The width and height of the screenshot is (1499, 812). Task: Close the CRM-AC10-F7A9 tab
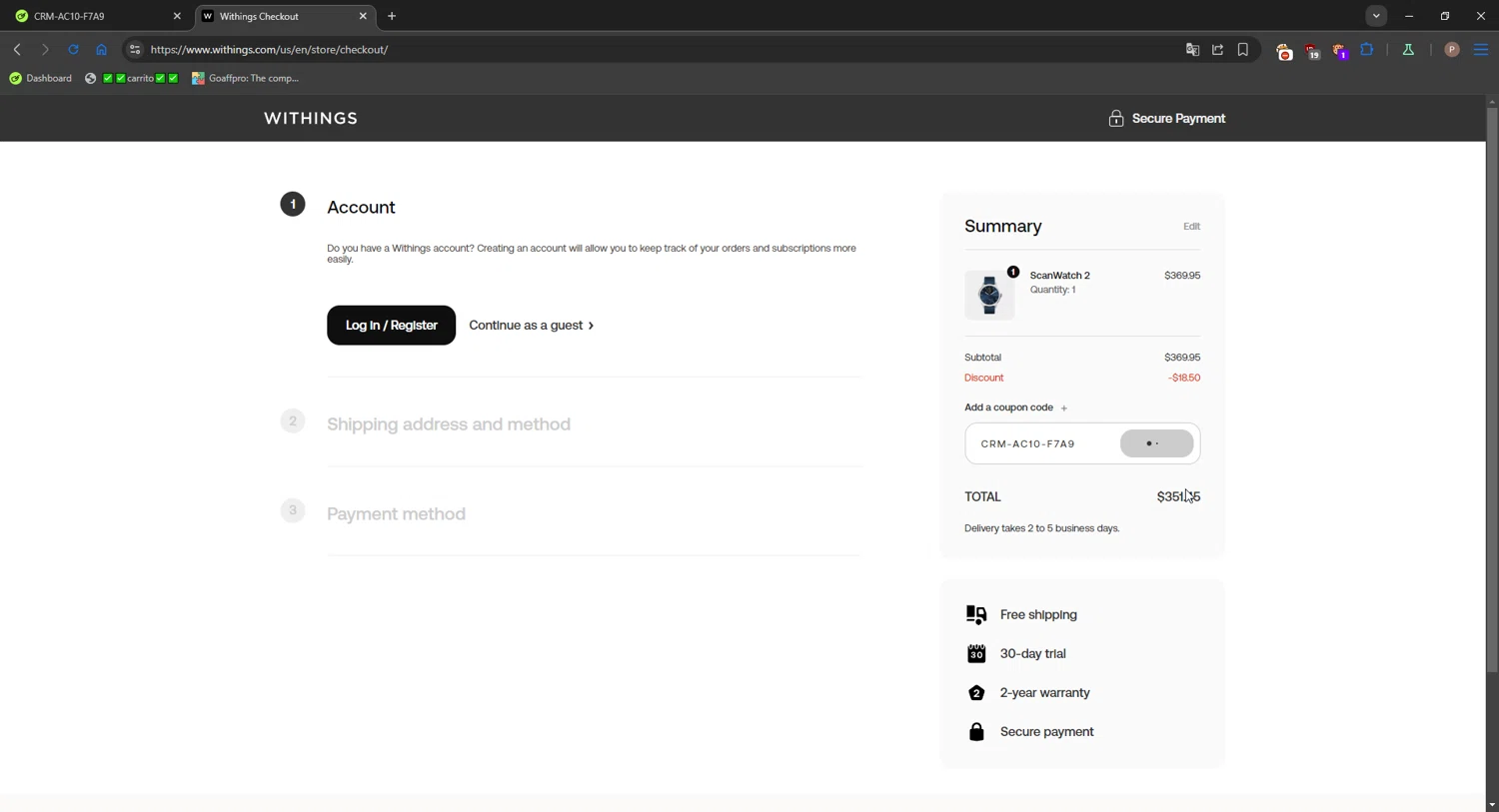tap(177, 17)
